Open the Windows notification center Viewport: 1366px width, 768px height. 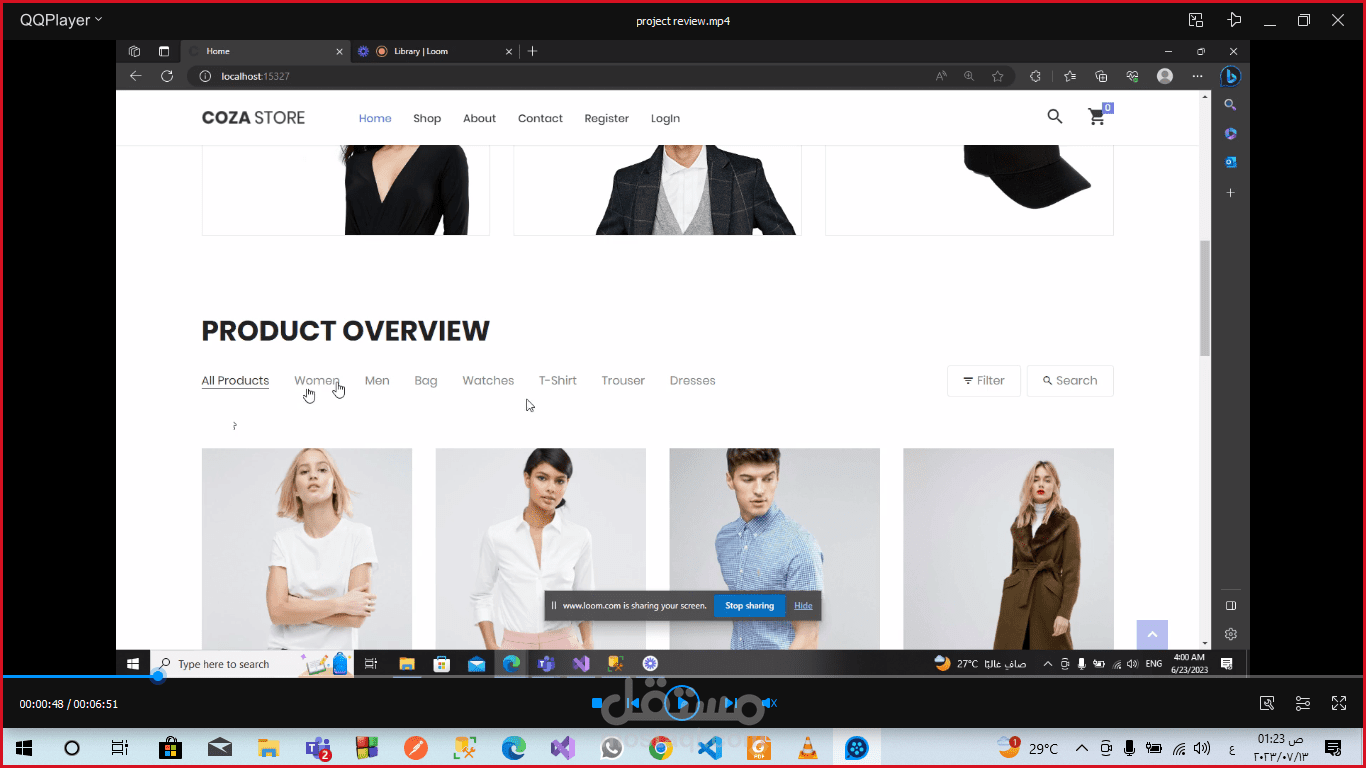point(1332,747)
